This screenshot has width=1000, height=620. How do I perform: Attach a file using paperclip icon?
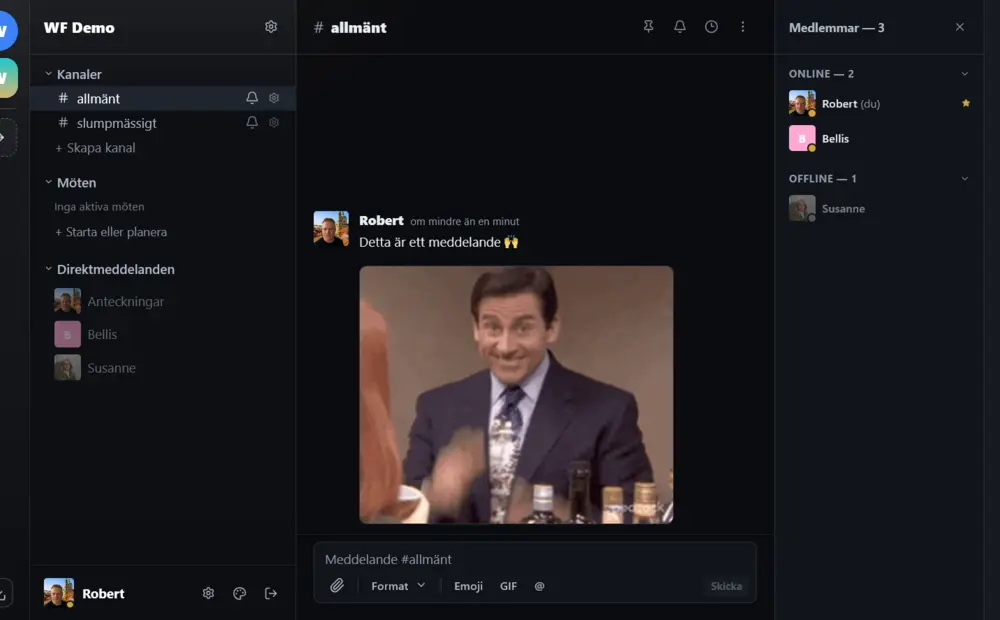pos(337,586)
